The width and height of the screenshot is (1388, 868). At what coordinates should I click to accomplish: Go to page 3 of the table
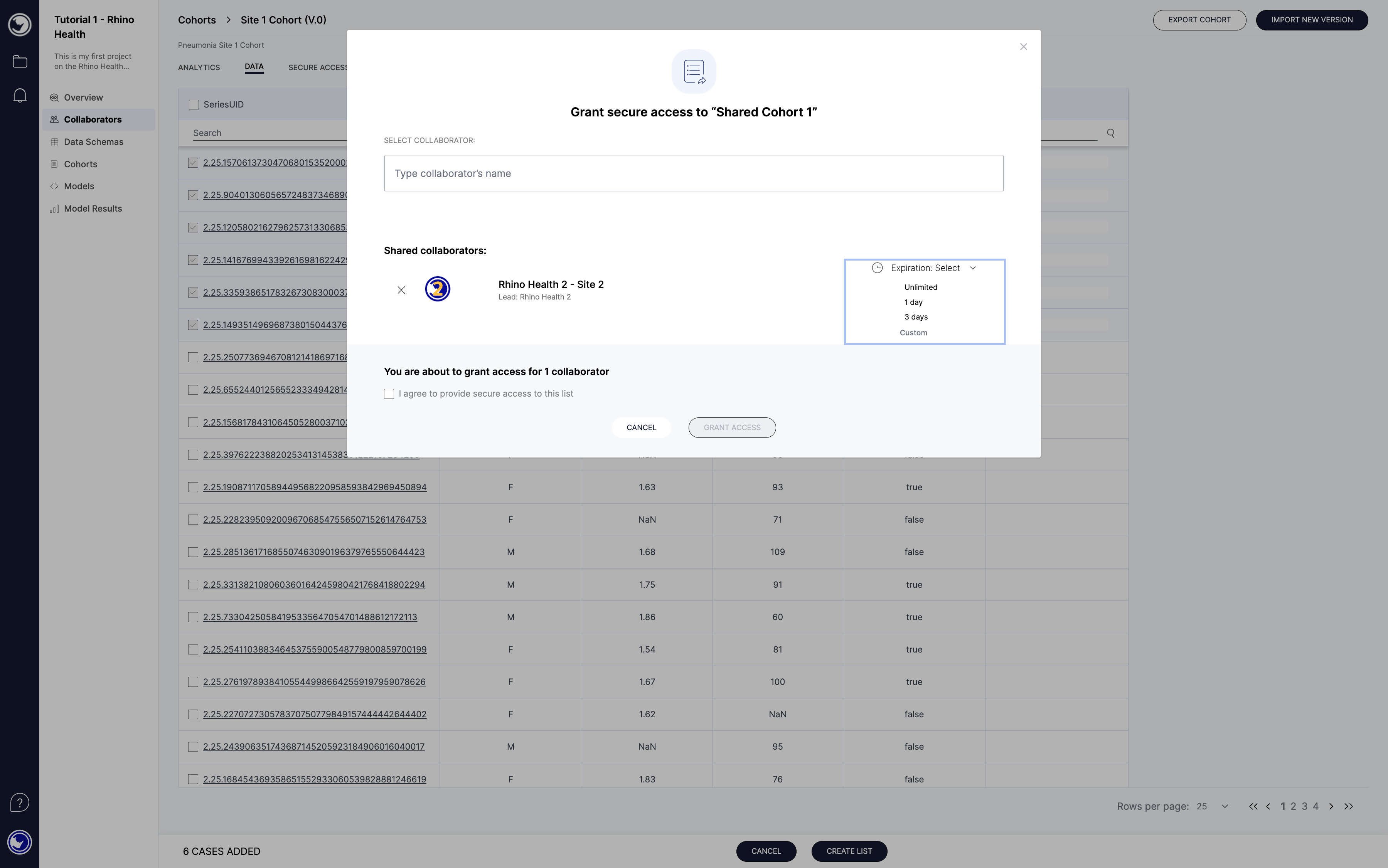[1305, 807]
